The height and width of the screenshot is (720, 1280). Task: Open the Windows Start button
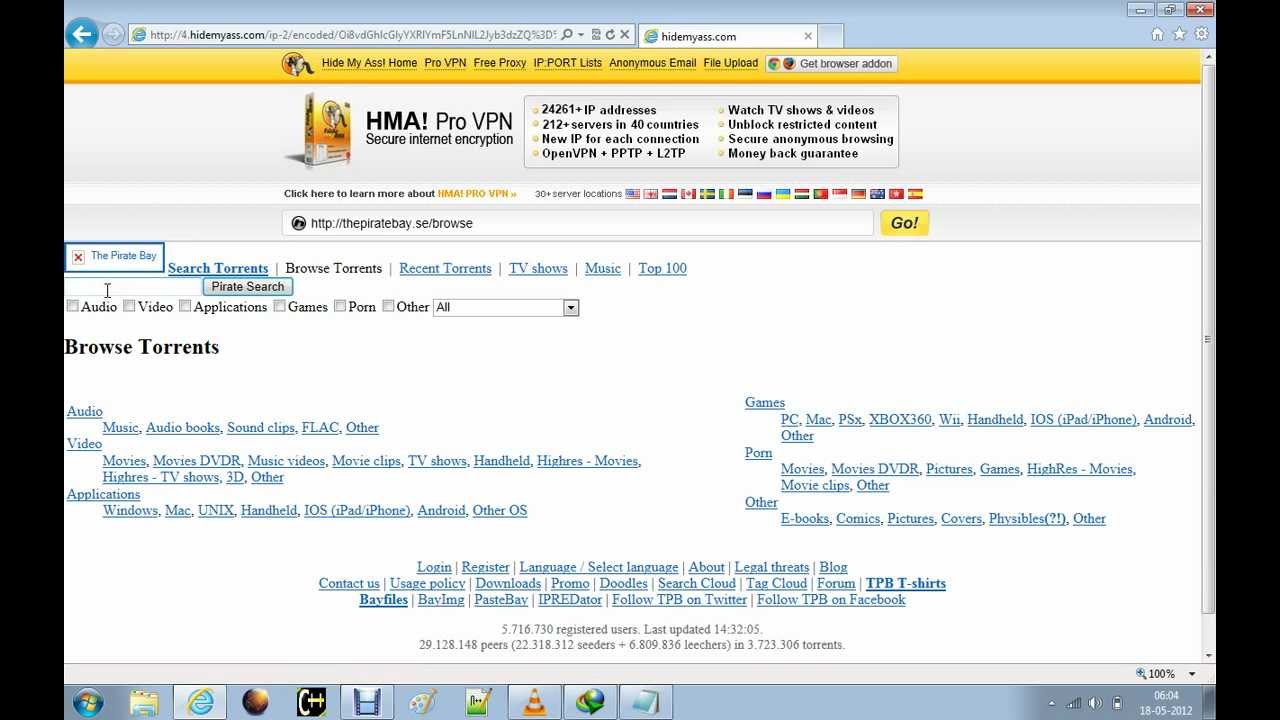click(x=88, y=702)
